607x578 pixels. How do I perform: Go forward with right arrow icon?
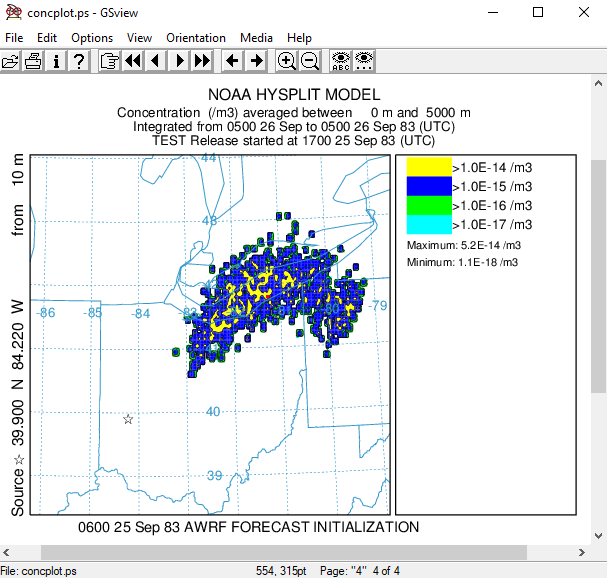point(255,61)
